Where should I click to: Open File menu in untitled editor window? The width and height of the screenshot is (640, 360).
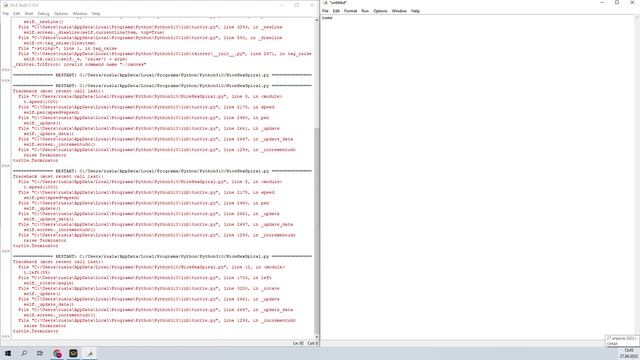[x=325, y=11]
